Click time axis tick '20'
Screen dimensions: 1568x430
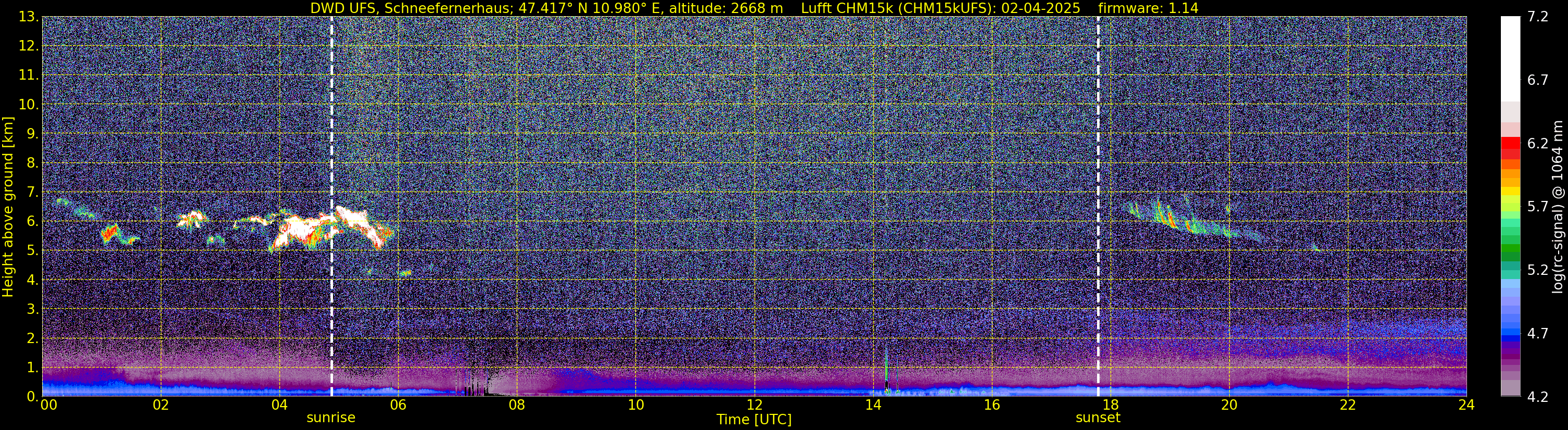(1229, 405)
